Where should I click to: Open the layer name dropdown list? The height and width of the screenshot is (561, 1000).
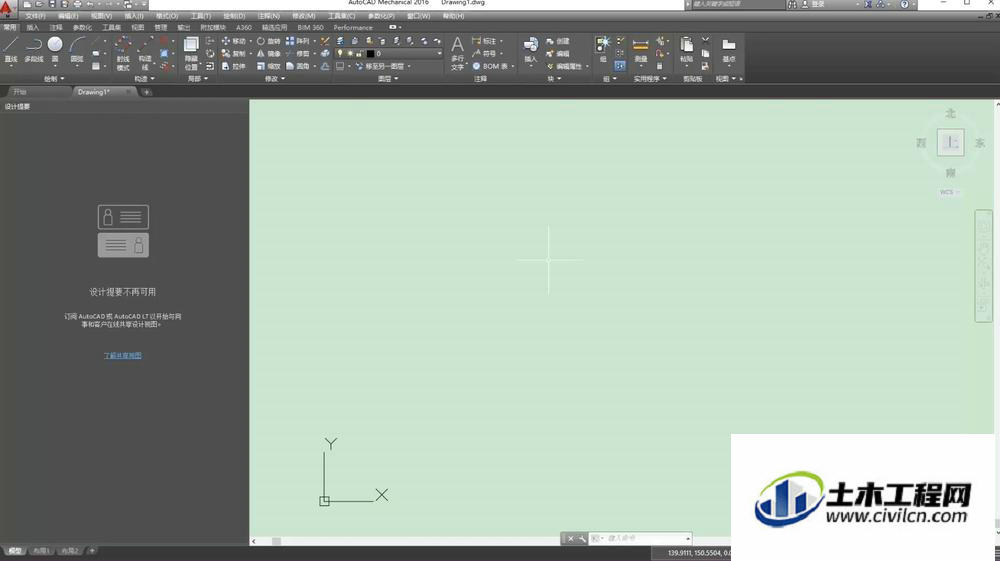pos(439,54)
